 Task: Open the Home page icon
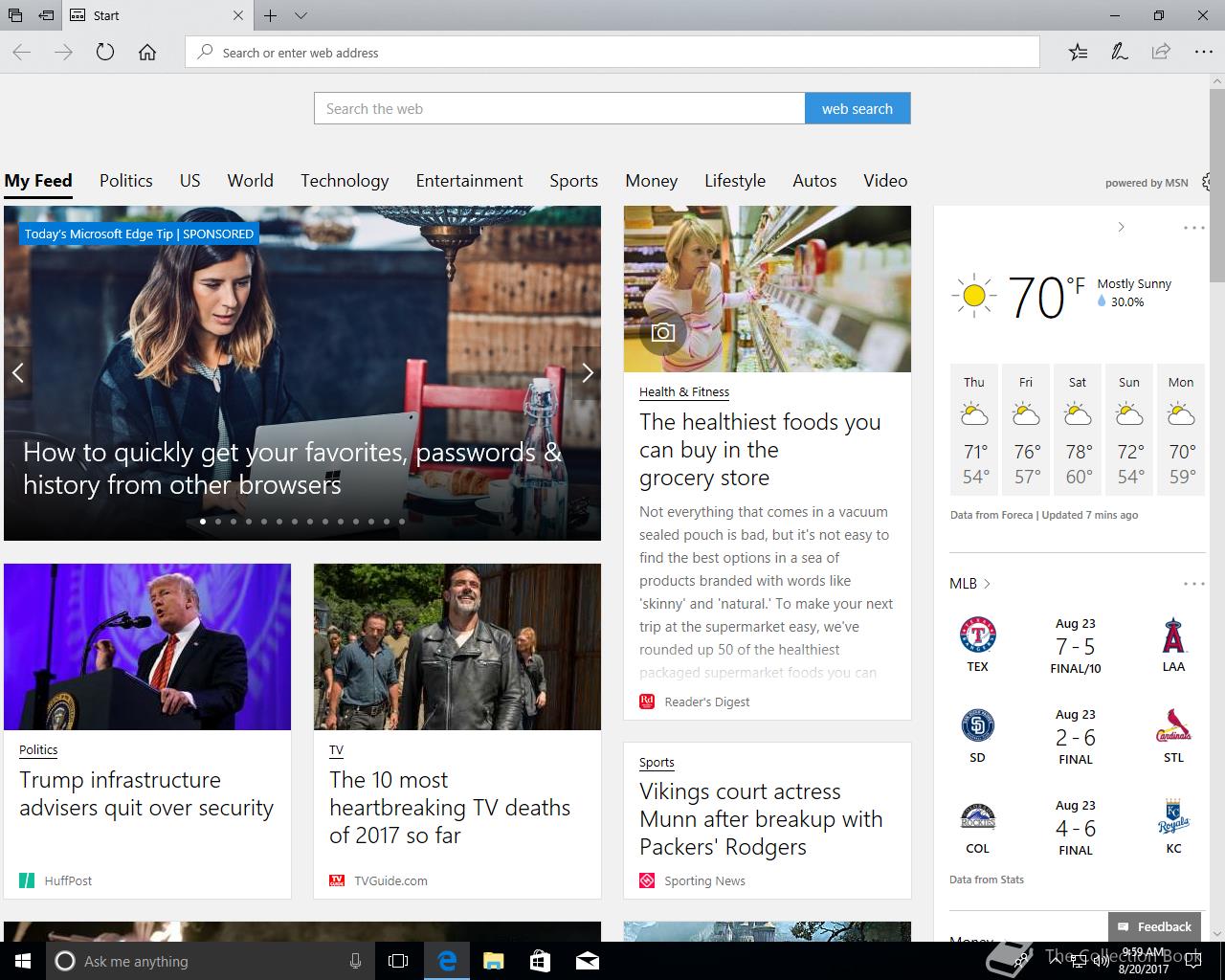[x=147, y=53]
